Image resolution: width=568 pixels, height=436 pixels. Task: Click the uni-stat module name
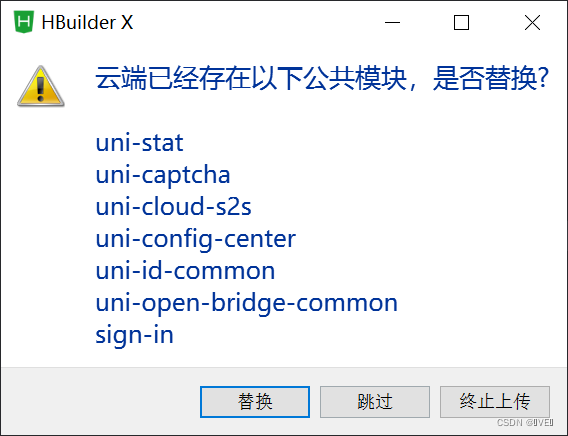[139, 143]
